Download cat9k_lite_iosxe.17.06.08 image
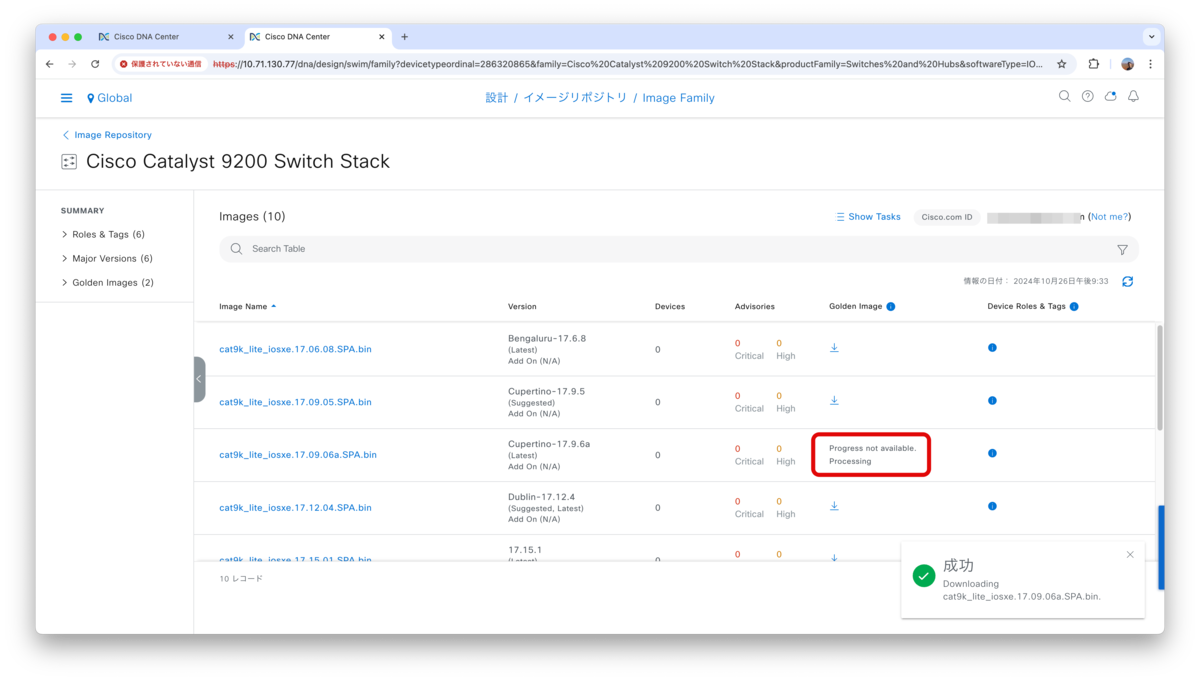 834,348
